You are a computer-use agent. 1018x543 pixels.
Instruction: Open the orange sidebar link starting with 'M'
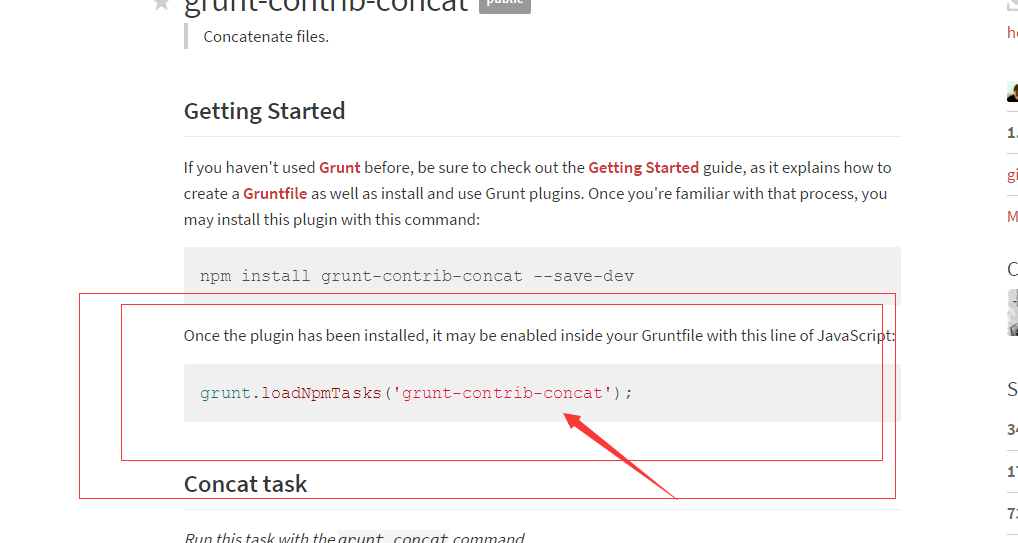(x=1012, y=216)
